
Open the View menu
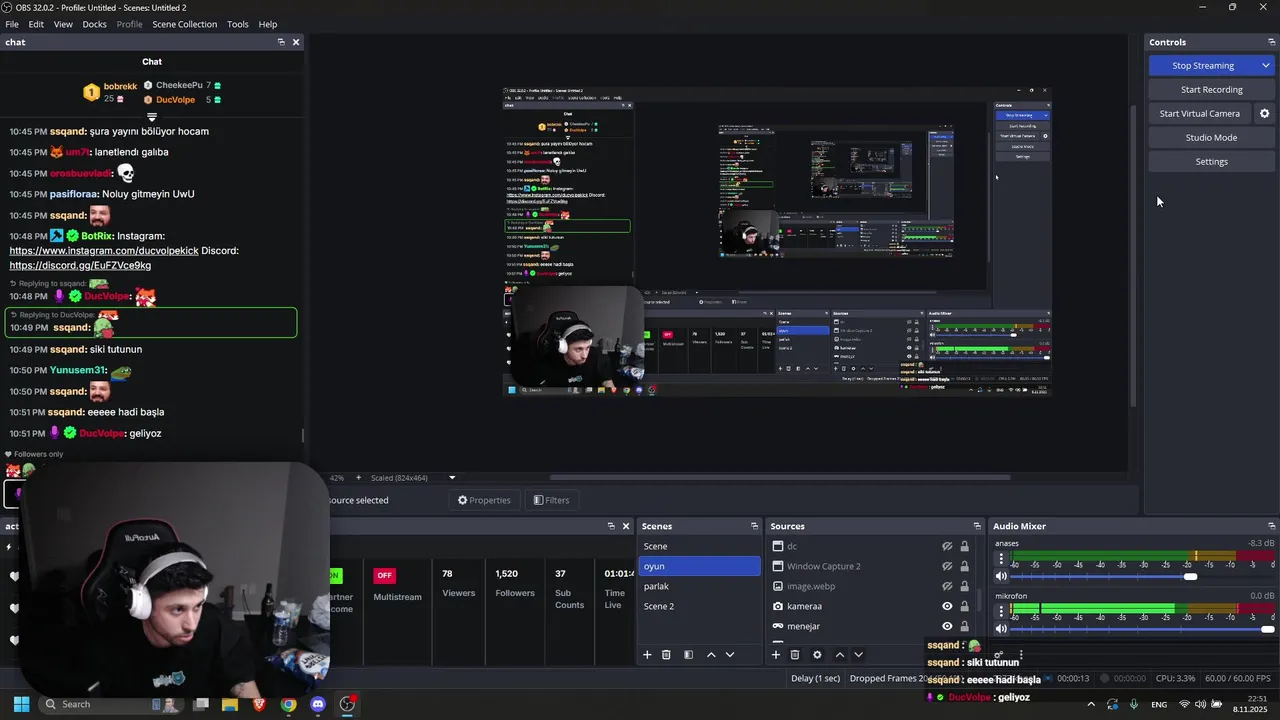pyautogui.click(x=63, y=24)
